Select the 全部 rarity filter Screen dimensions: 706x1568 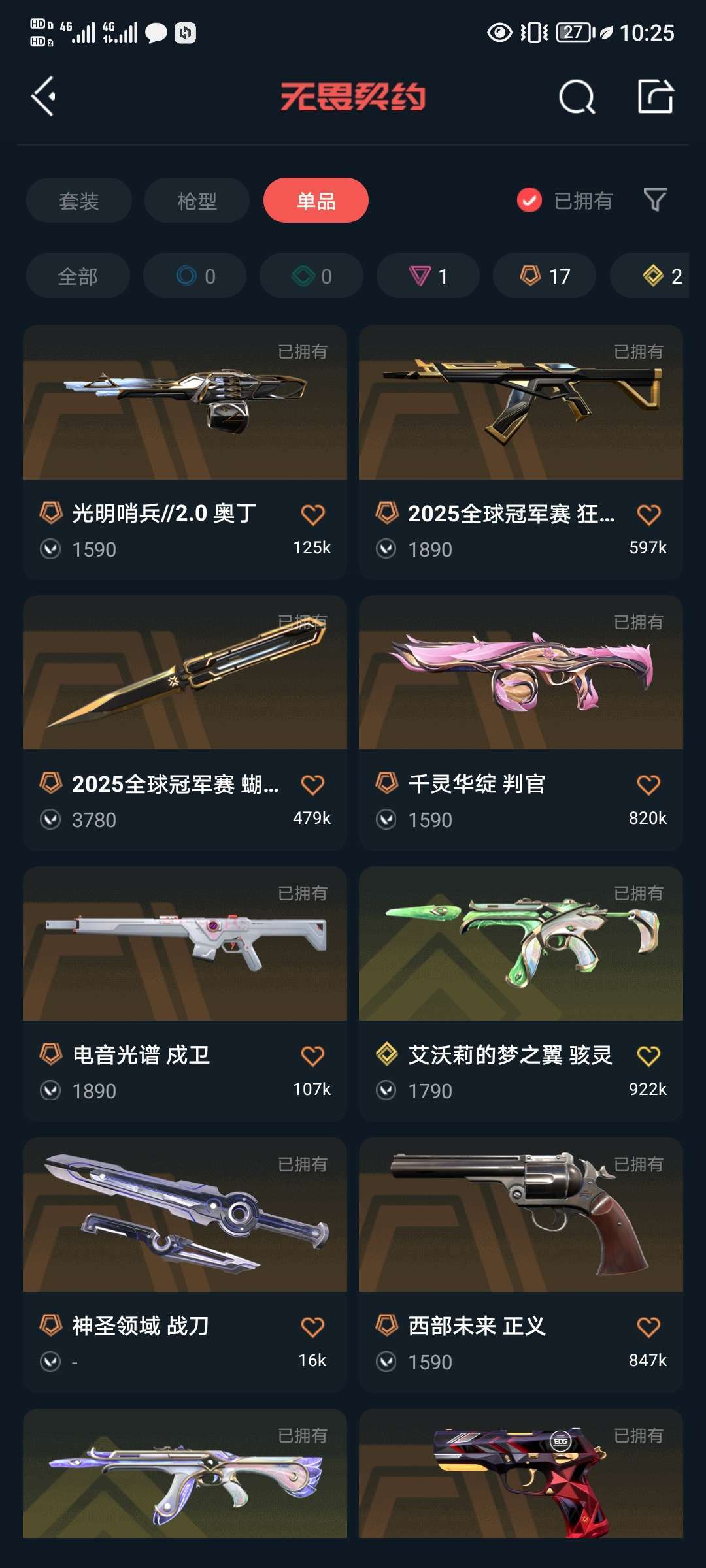[x=78, y=276]
